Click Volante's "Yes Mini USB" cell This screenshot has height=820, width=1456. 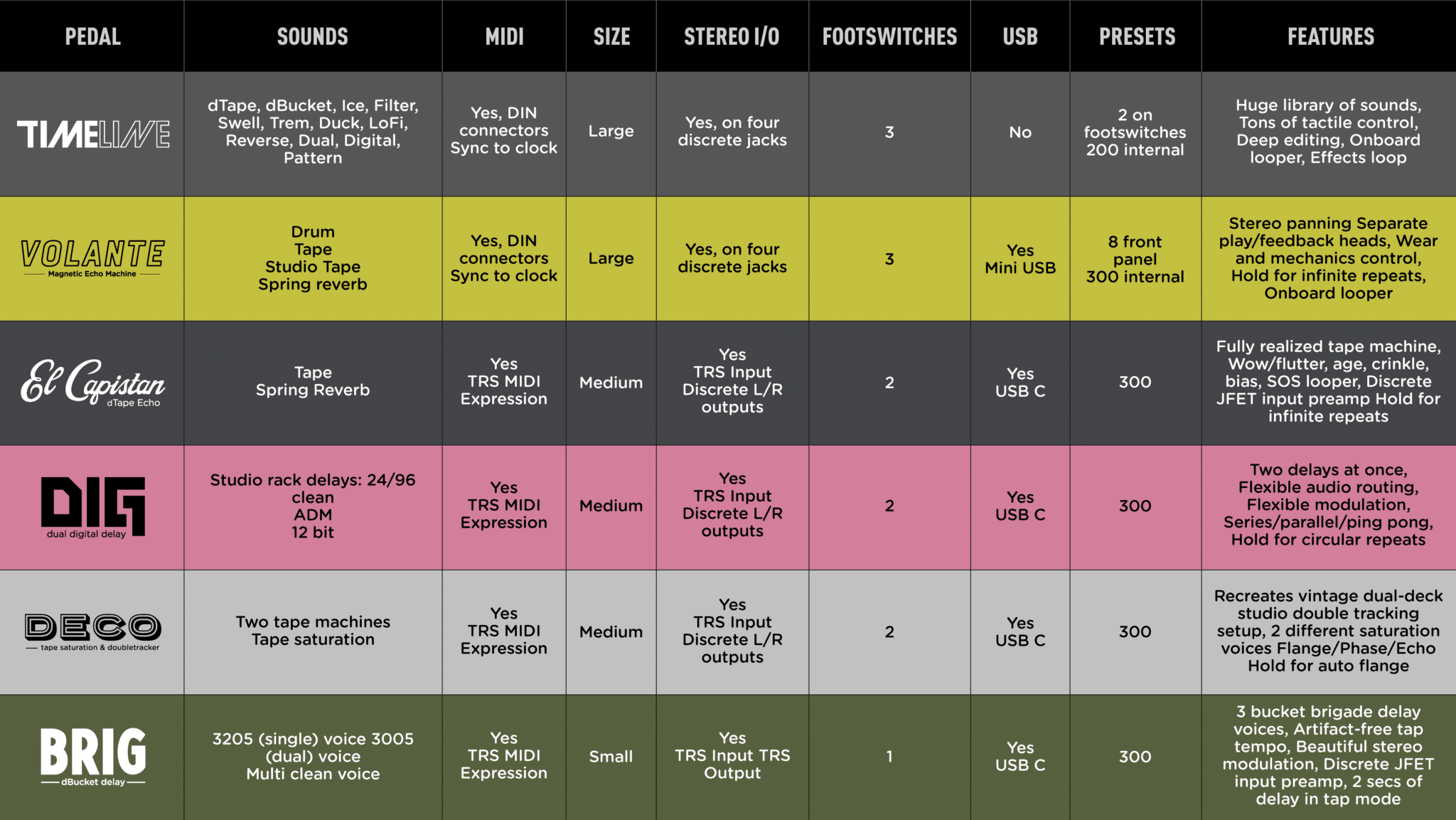(1020, 259)
